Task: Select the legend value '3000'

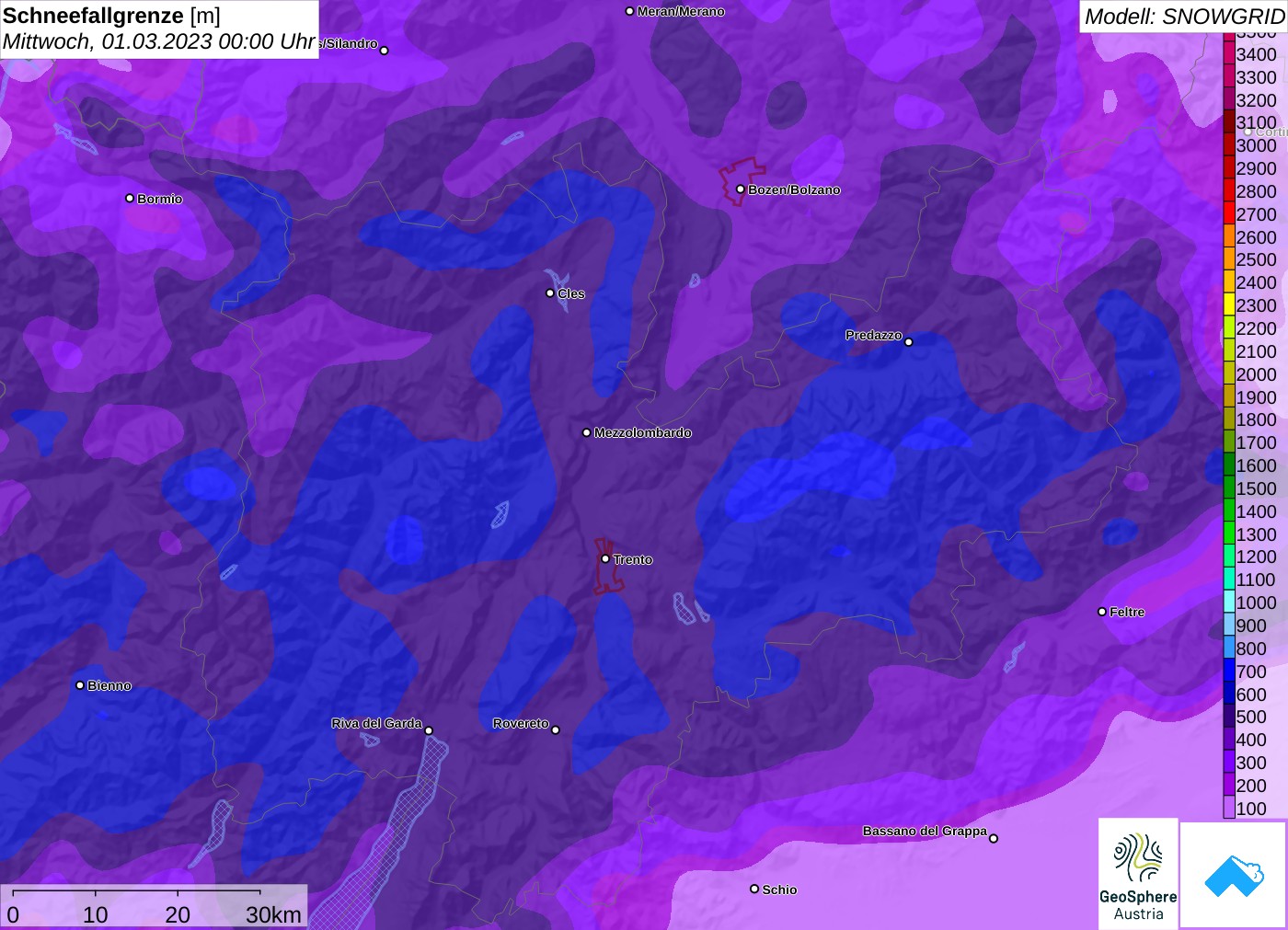Action: pos(1256,145)
